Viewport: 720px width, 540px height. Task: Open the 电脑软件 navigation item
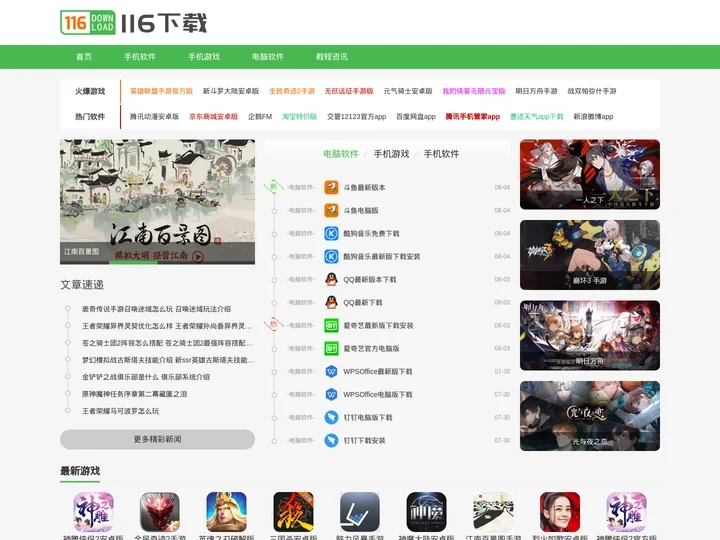268,57
